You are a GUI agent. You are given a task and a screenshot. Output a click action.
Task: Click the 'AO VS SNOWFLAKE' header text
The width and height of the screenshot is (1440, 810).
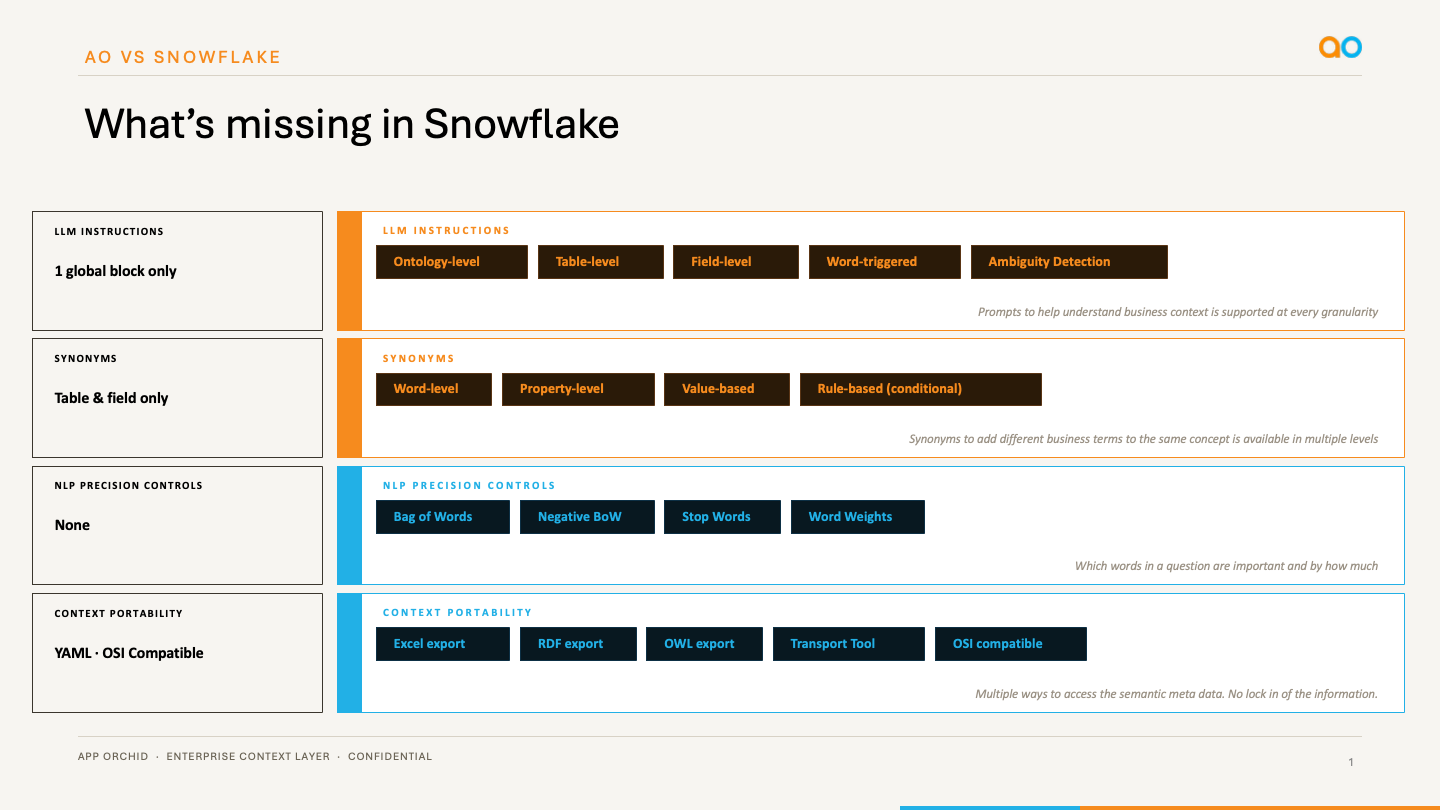183,57
